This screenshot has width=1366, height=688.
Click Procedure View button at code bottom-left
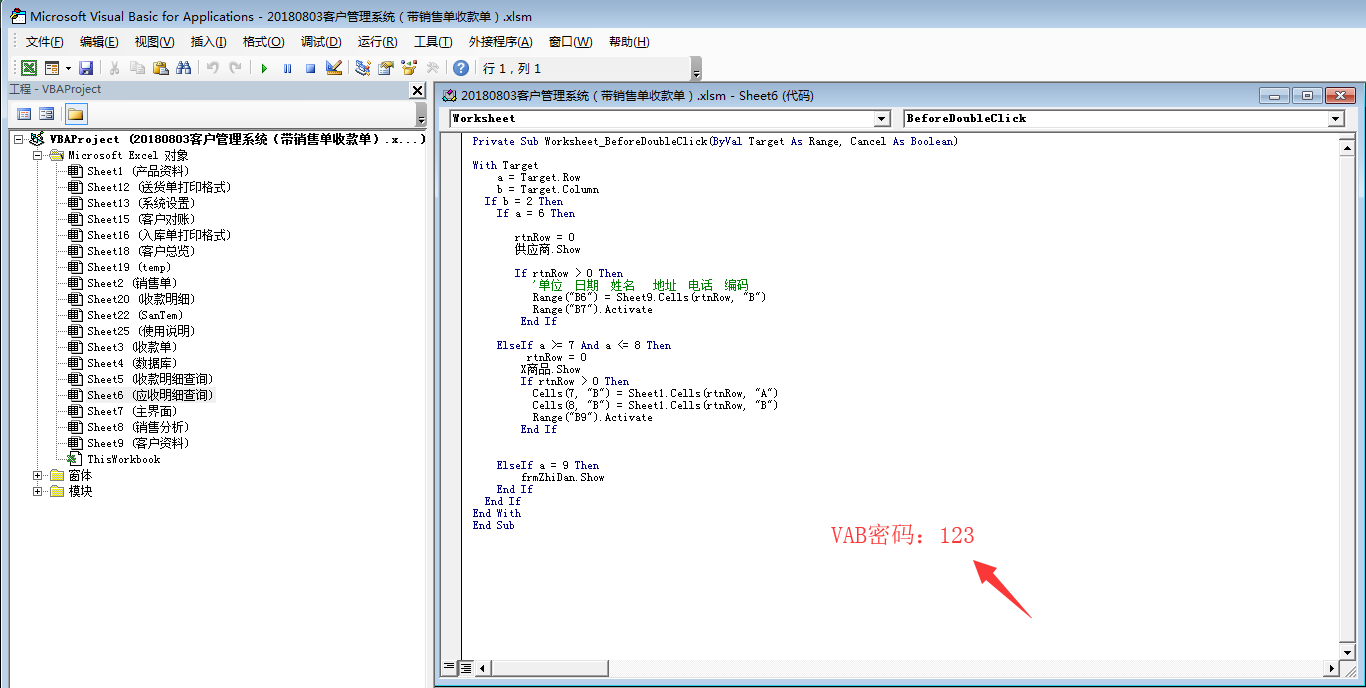[449, 667]
